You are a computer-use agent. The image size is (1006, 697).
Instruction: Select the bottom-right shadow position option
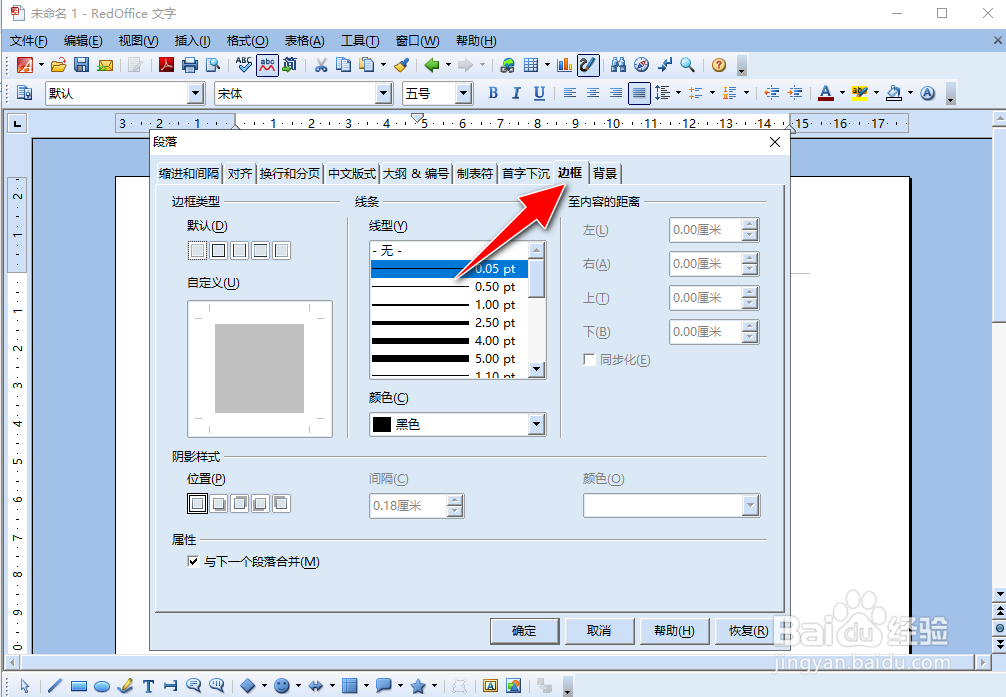pyautogui.click(x=219, y=503)
